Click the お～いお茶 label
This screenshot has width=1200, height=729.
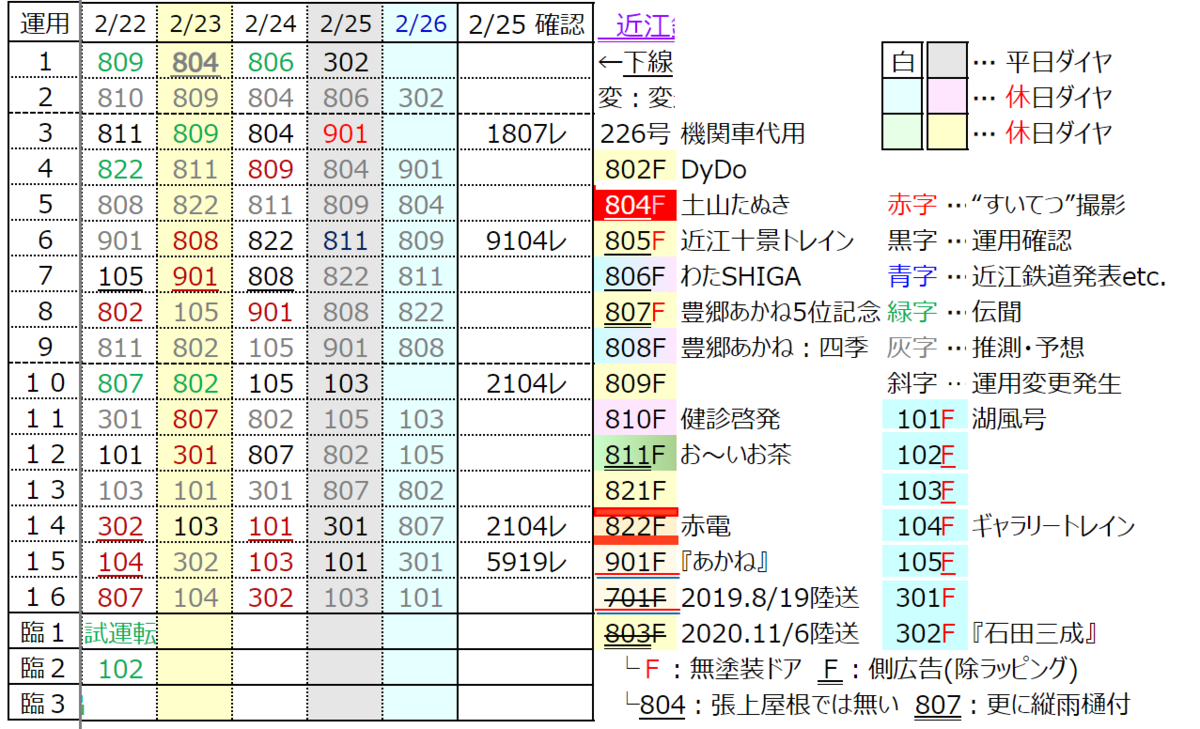(736, 454)
